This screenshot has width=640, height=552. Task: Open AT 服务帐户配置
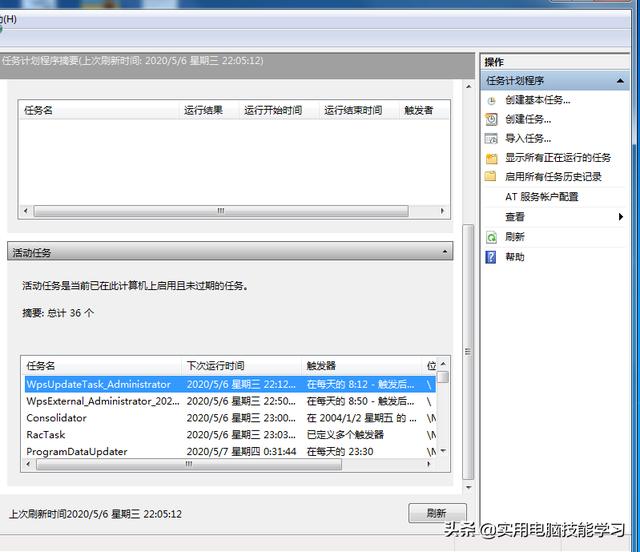542,197
